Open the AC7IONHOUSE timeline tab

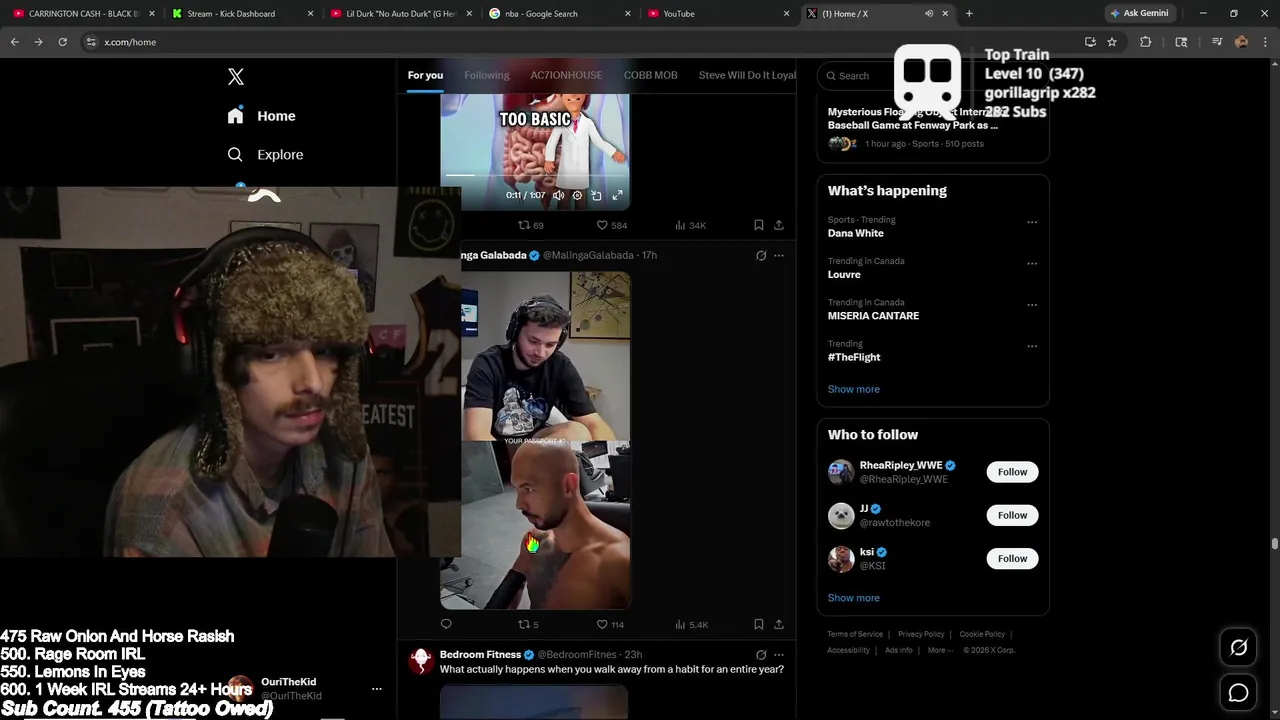coord(566,75)
